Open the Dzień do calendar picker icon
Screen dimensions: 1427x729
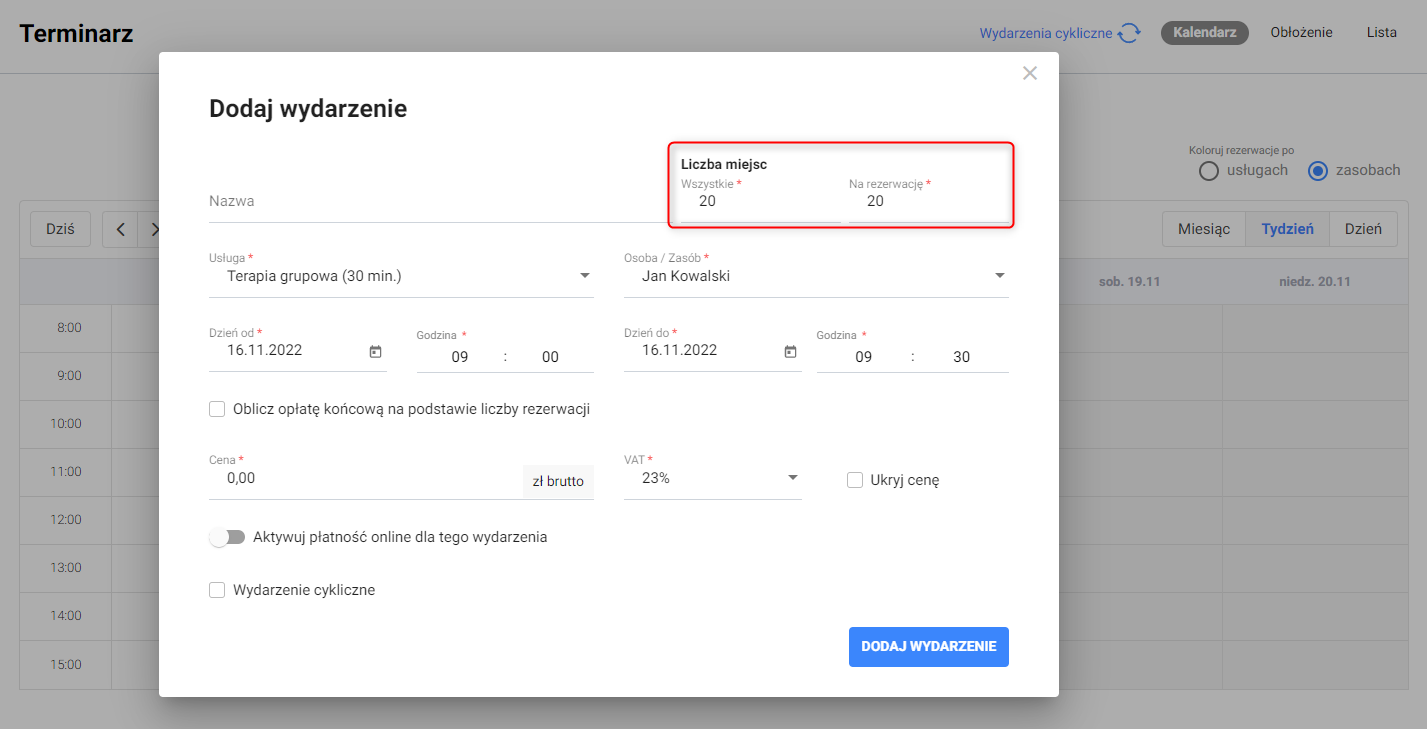tap(790, 351)
